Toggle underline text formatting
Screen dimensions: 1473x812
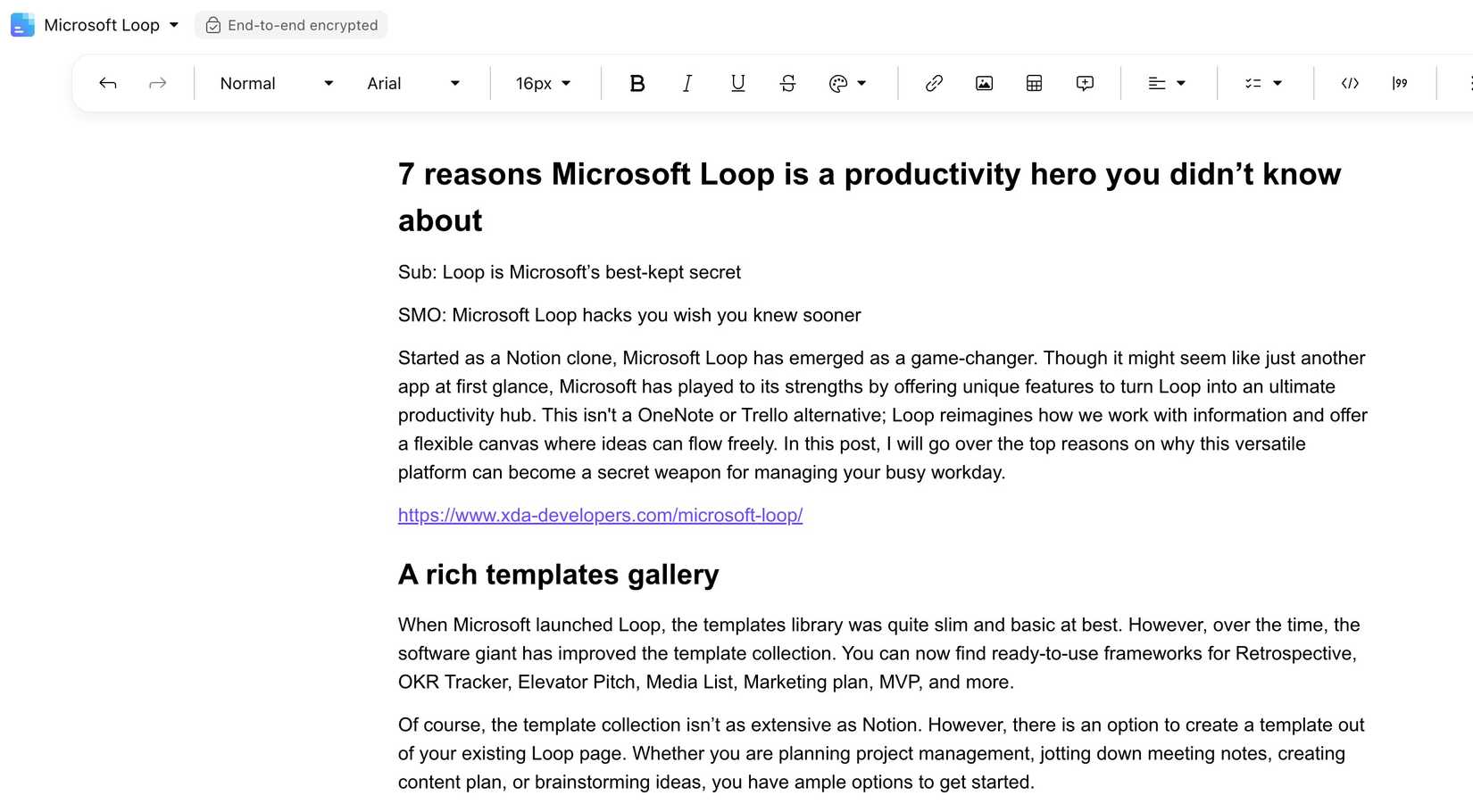[737, 83]
